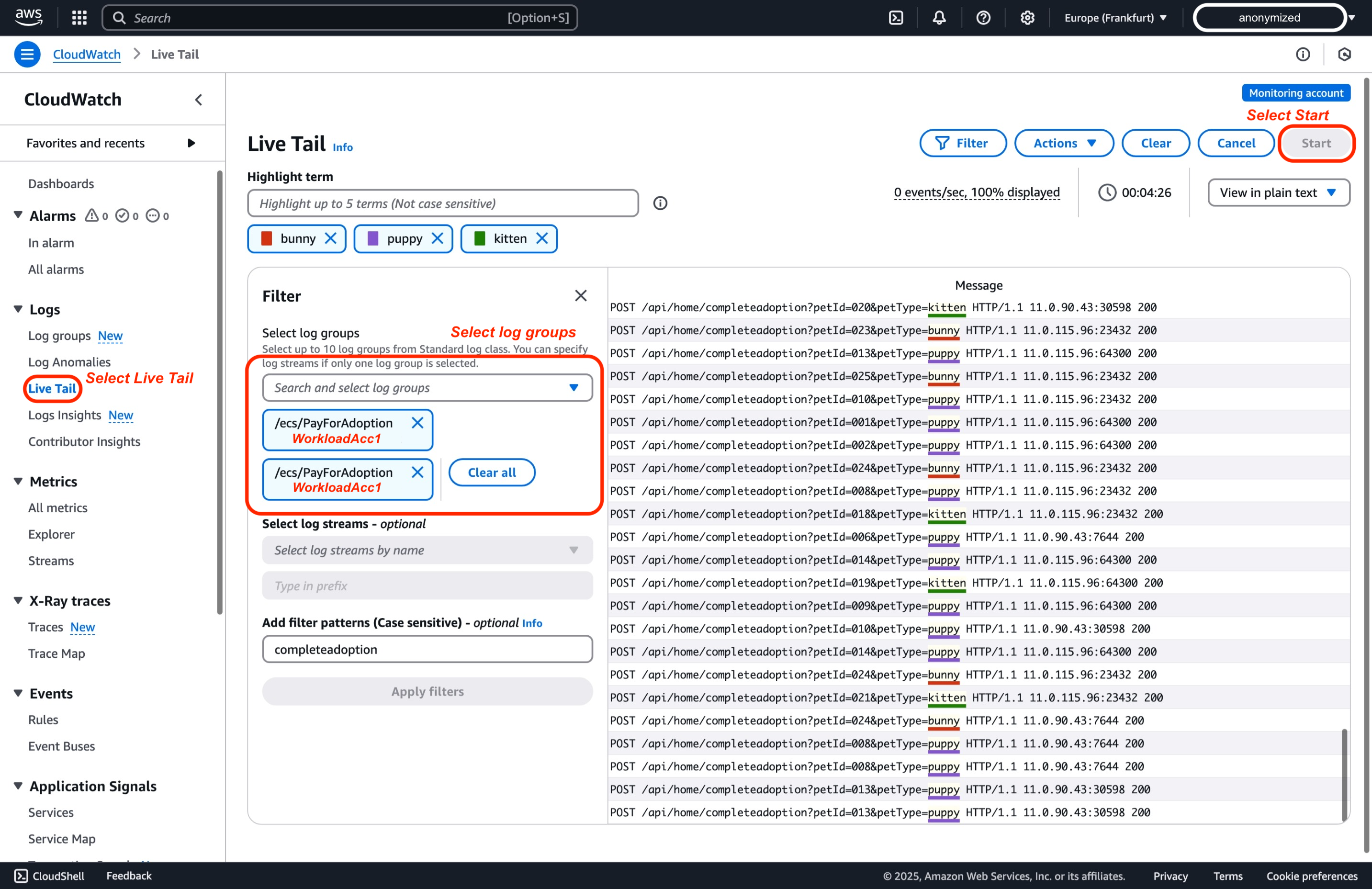The height and width of the screenshot is (889, 1372).
Task: Open Trace Map in the sidebar
Action: click(x=56, y=654)
